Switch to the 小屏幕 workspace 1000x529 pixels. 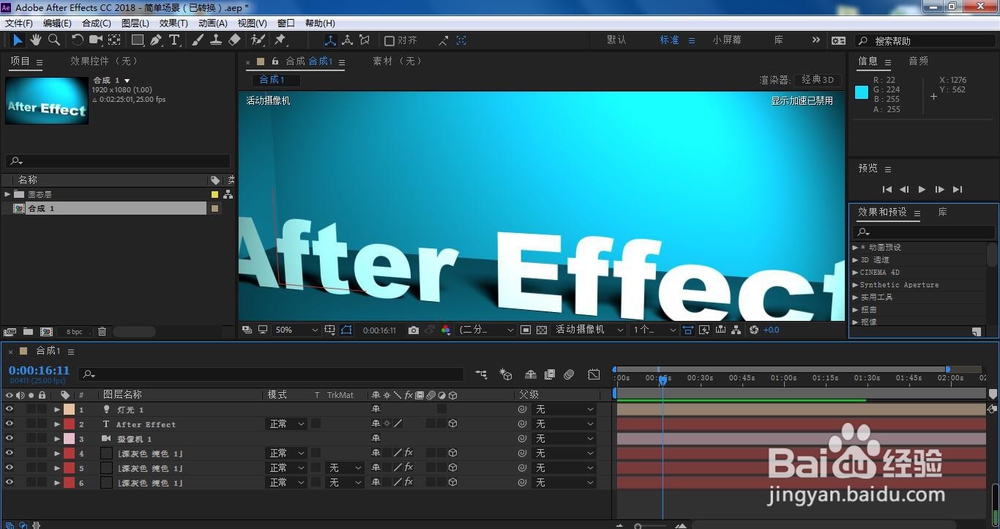point(727,40)
